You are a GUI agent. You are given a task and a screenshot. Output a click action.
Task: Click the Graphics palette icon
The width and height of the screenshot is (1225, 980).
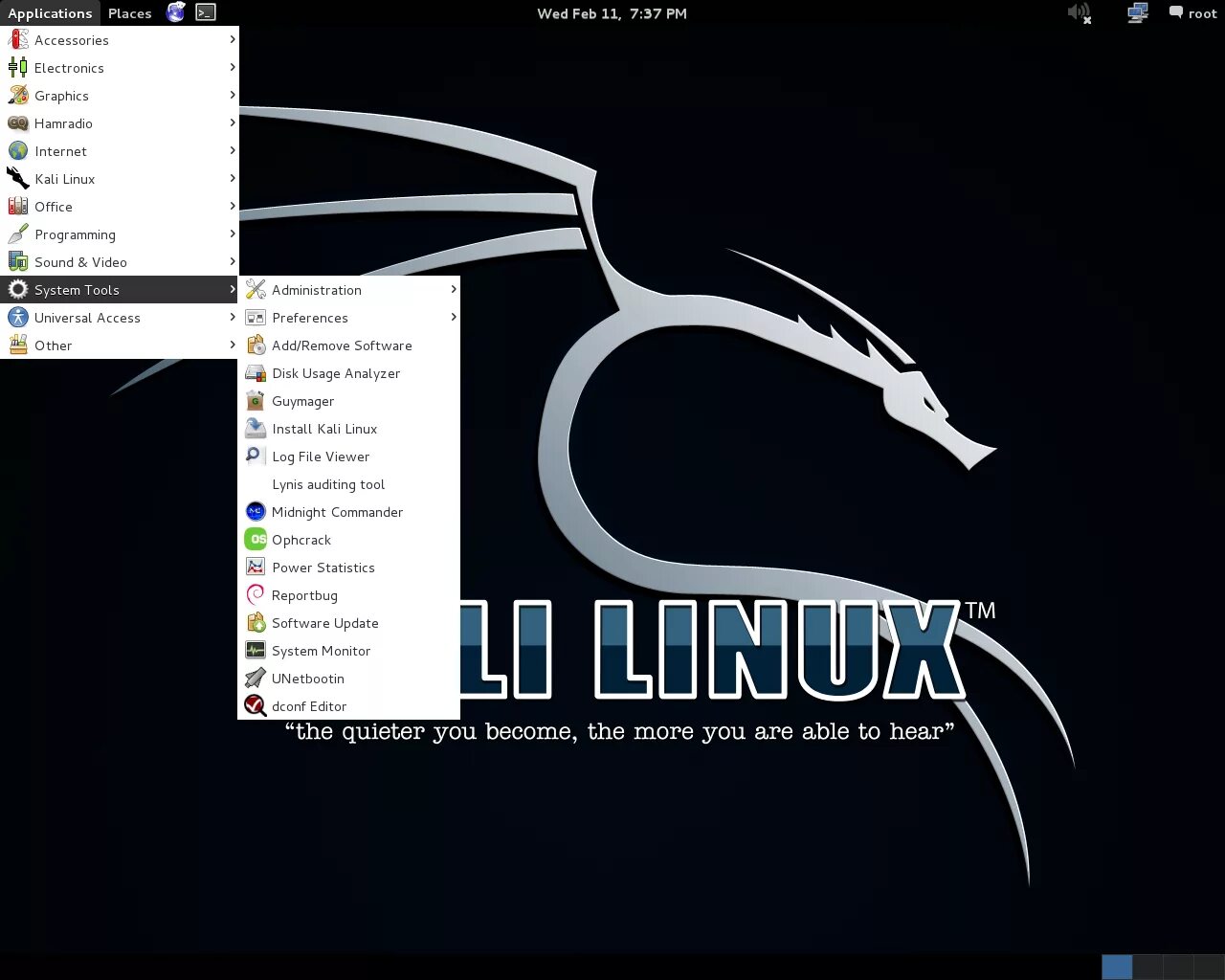(x=18, y=96)
